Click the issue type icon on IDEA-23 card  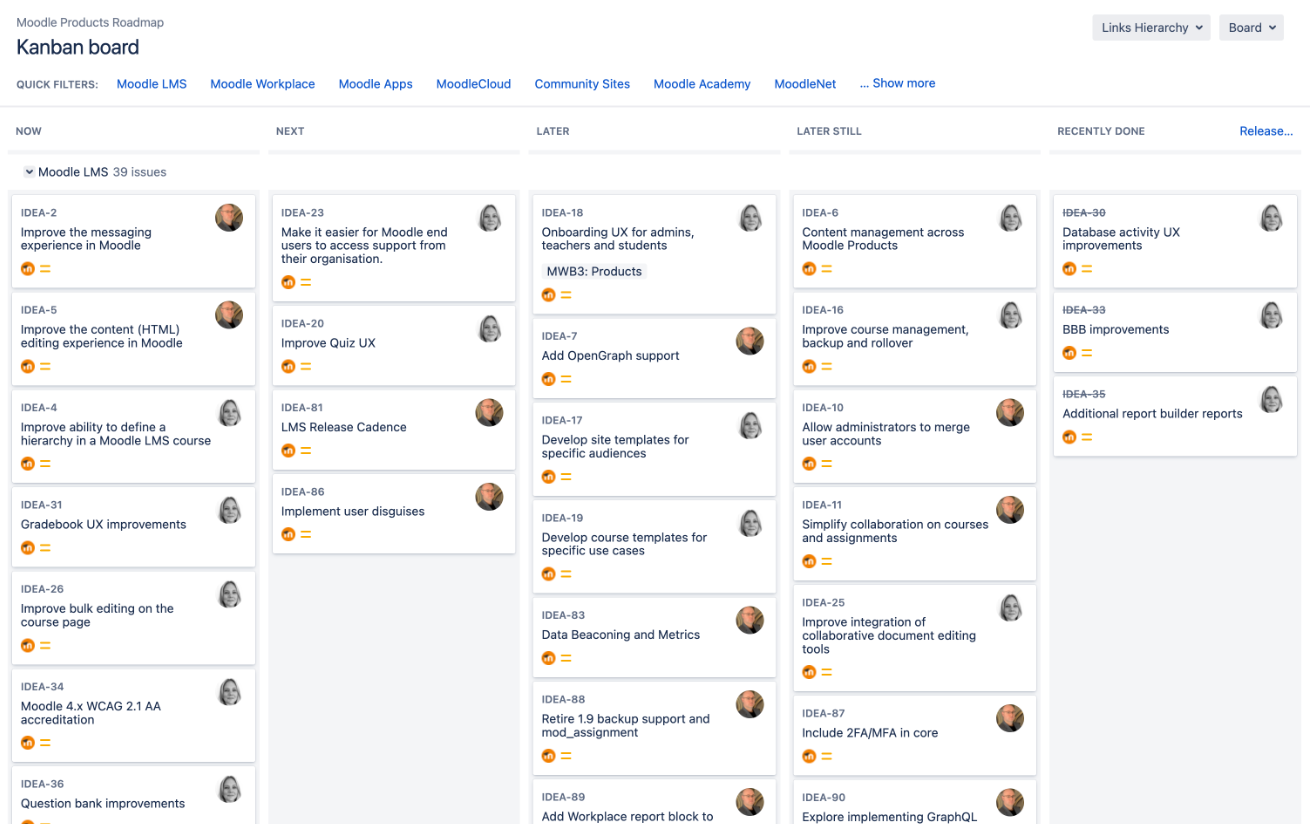pos(288,283)
